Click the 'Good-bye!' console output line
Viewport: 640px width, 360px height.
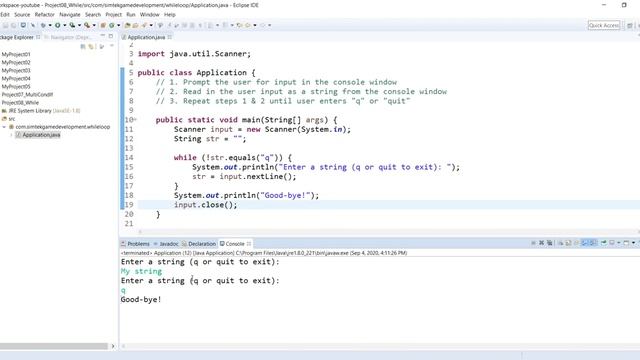coord(141,300)
